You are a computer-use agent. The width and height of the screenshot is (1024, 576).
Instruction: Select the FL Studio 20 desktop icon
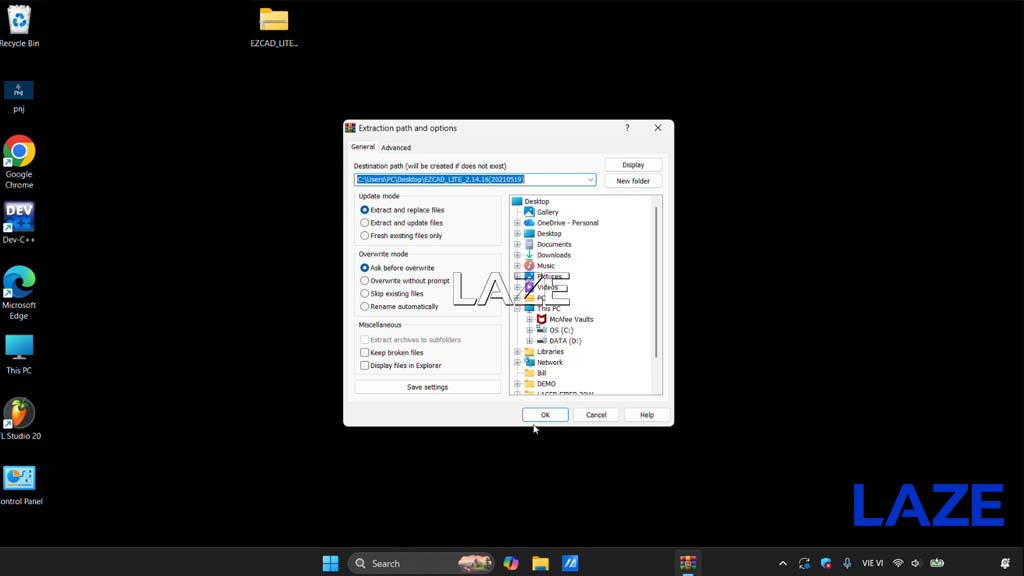pyautogui.click(x=20, y=419)
